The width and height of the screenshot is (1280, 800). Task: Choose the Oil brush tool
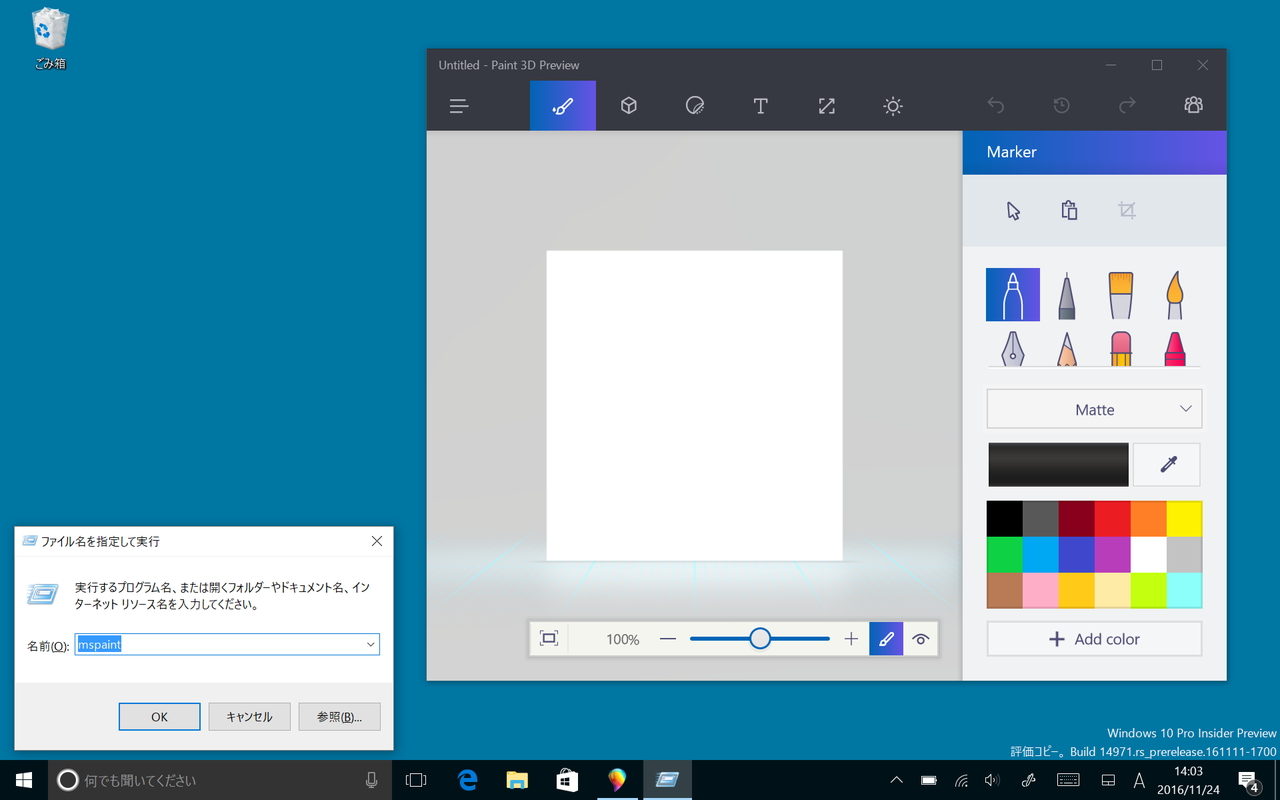point(1120,294)
